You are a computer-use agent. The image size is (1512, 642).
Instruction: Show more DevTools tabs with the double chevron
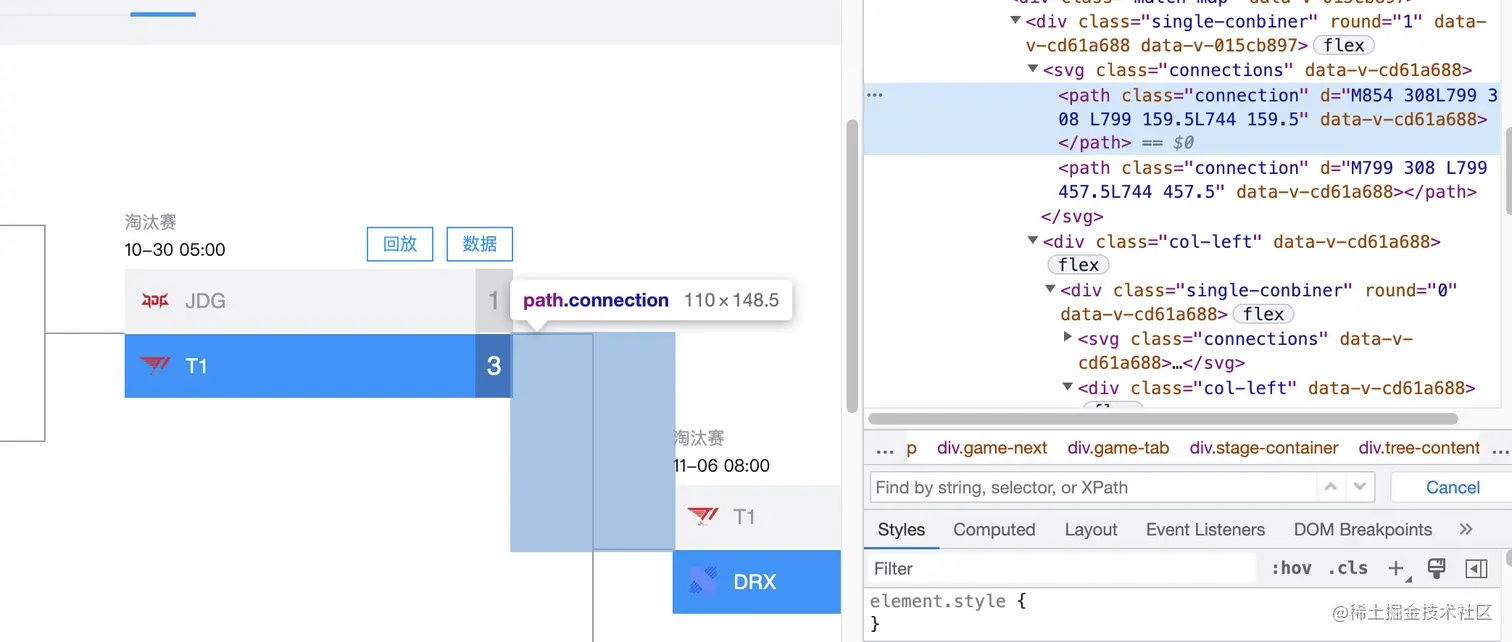pyautogui.click(x=1466, y=529)
